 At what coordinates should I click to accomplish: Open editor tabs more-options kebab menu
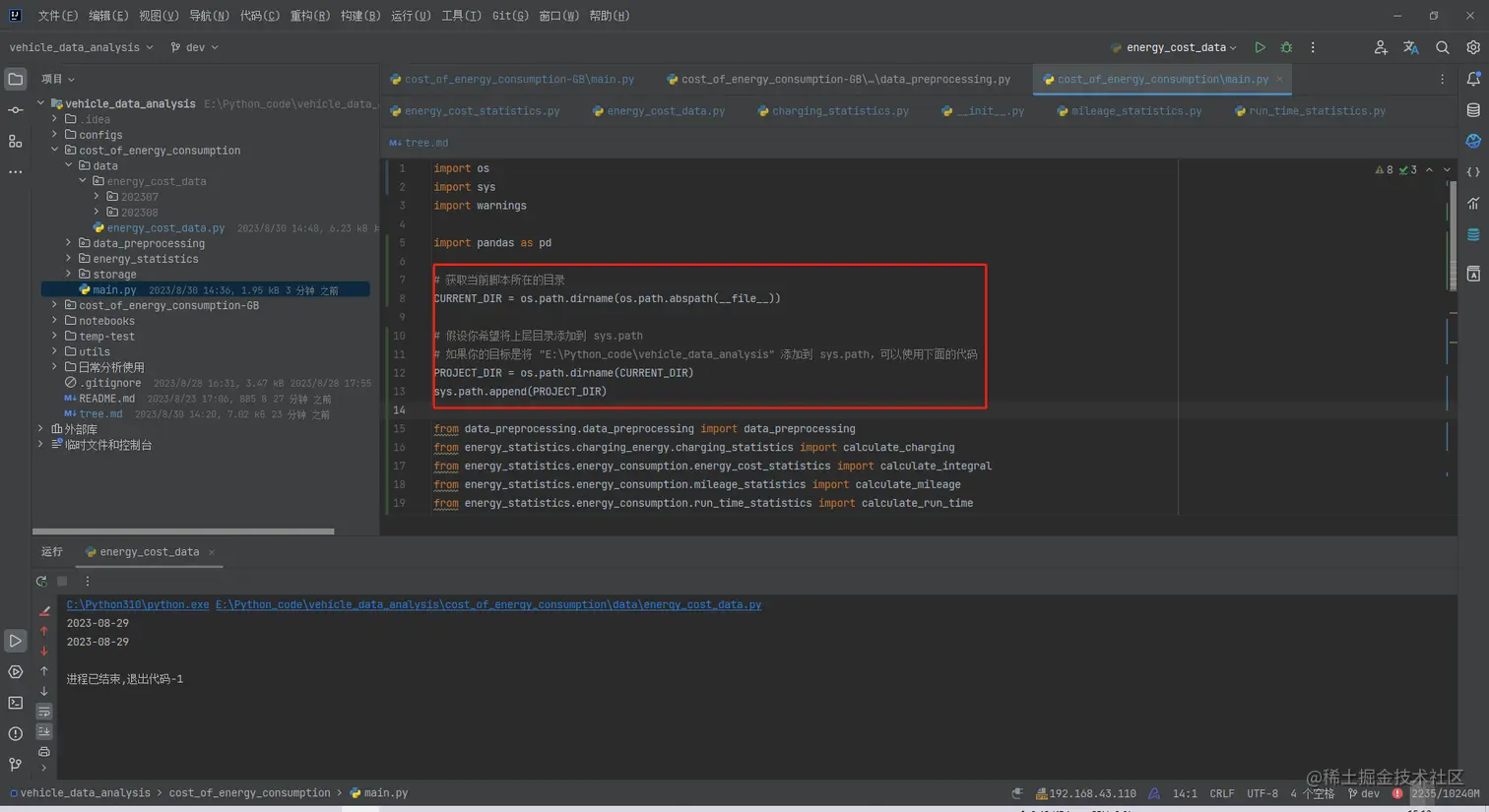click(1442, 79)
